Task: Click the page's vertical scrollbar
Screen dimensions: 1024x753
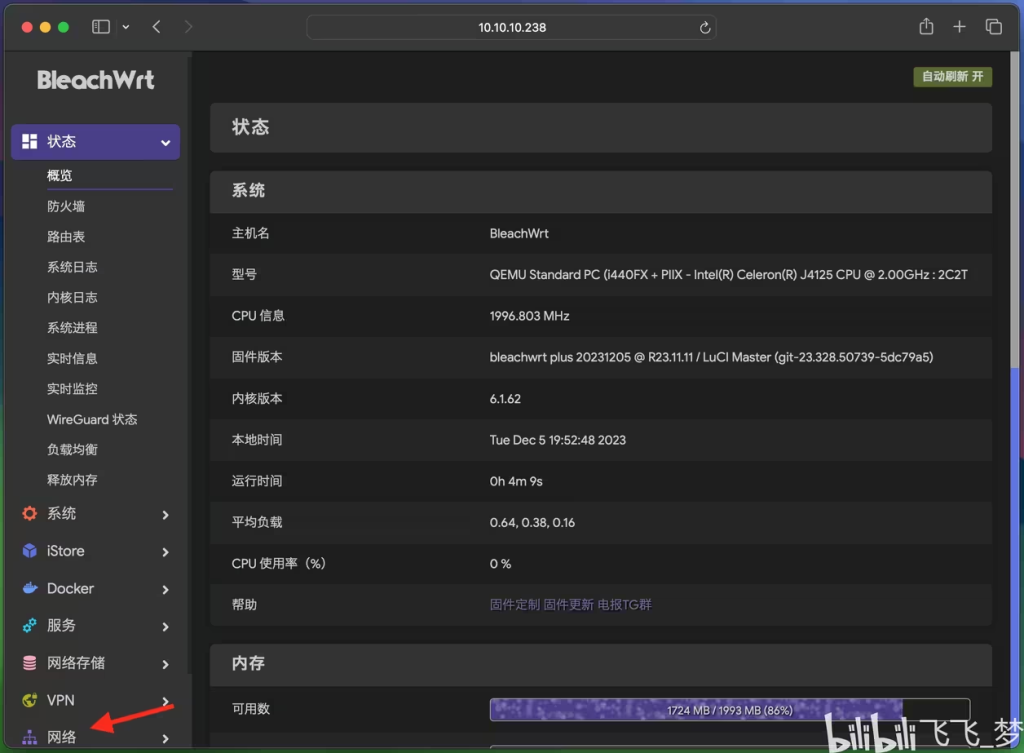Action: tap(1014, 210)
